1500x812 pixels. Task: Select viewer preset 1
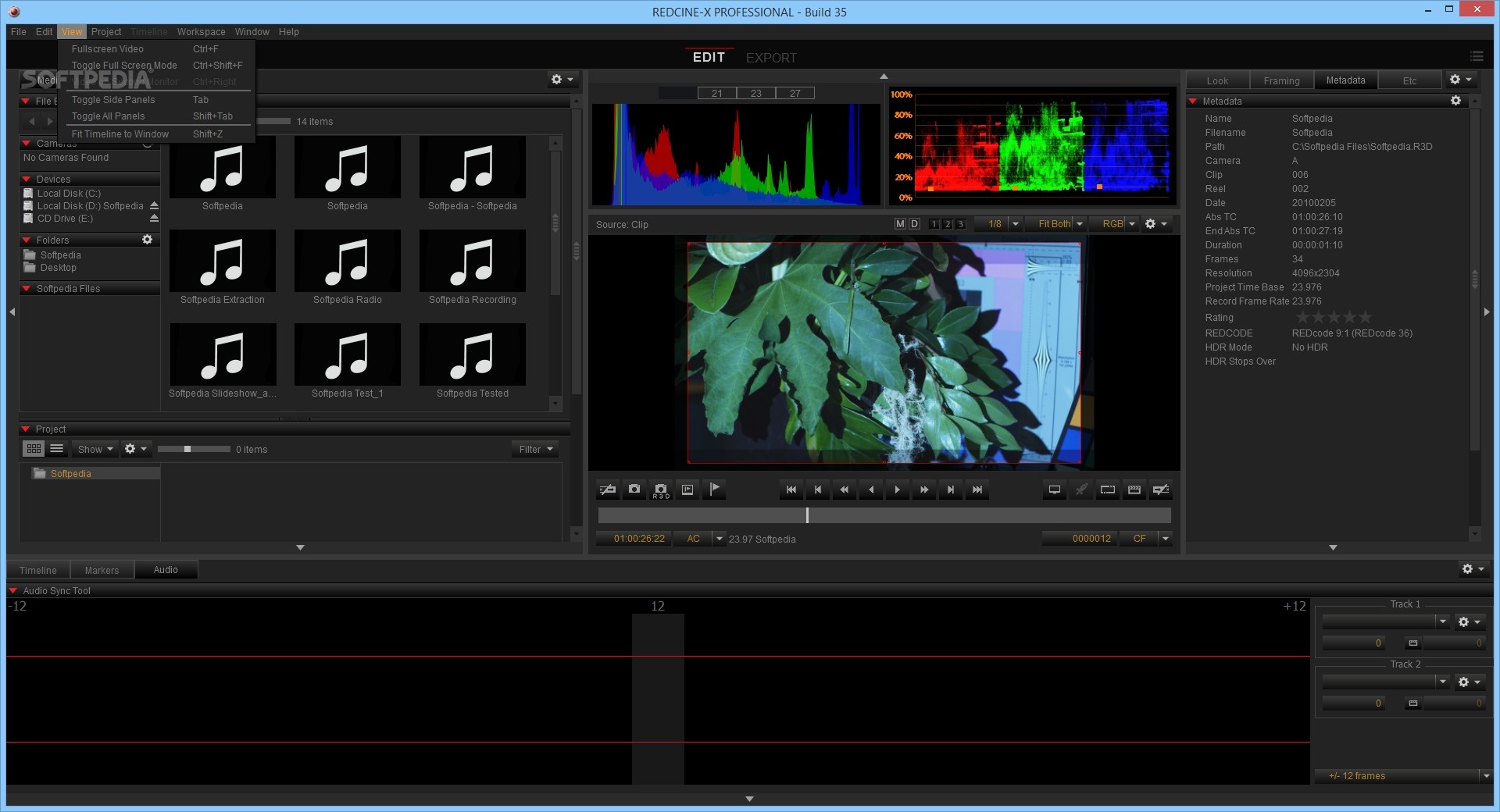pyautogui.click(x=934, y=224)
